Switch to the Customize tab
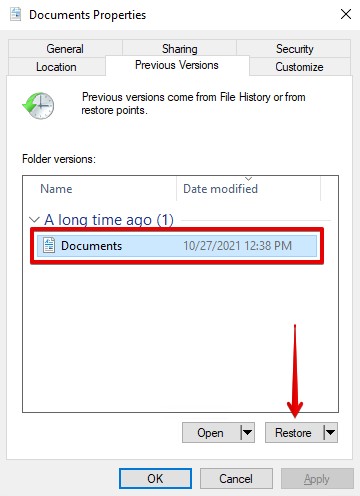Screen dimensions: 360x496 (x=299, y=67)
